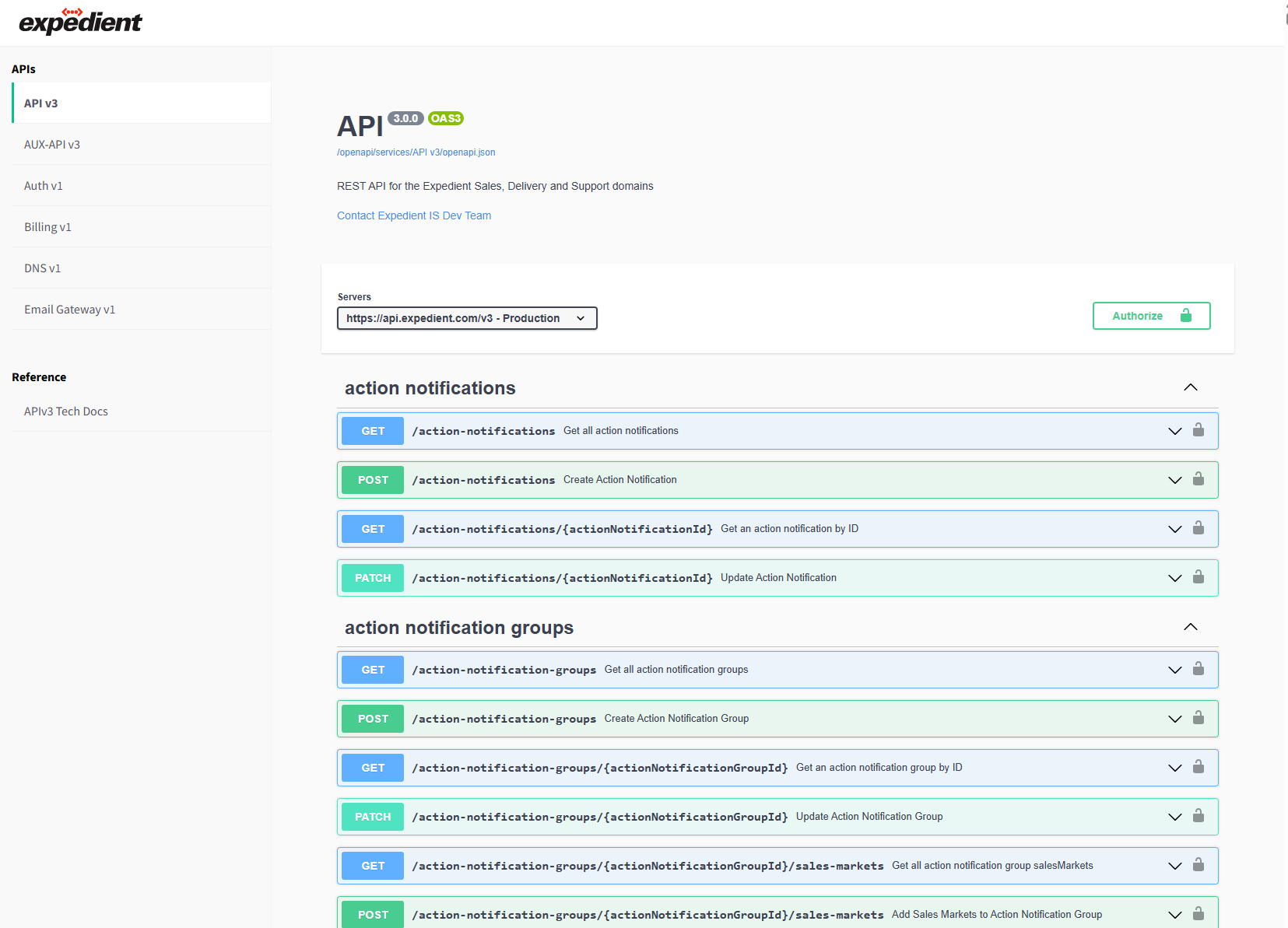Click the lock icon for POST /action-notifications

pos(1199,480)
